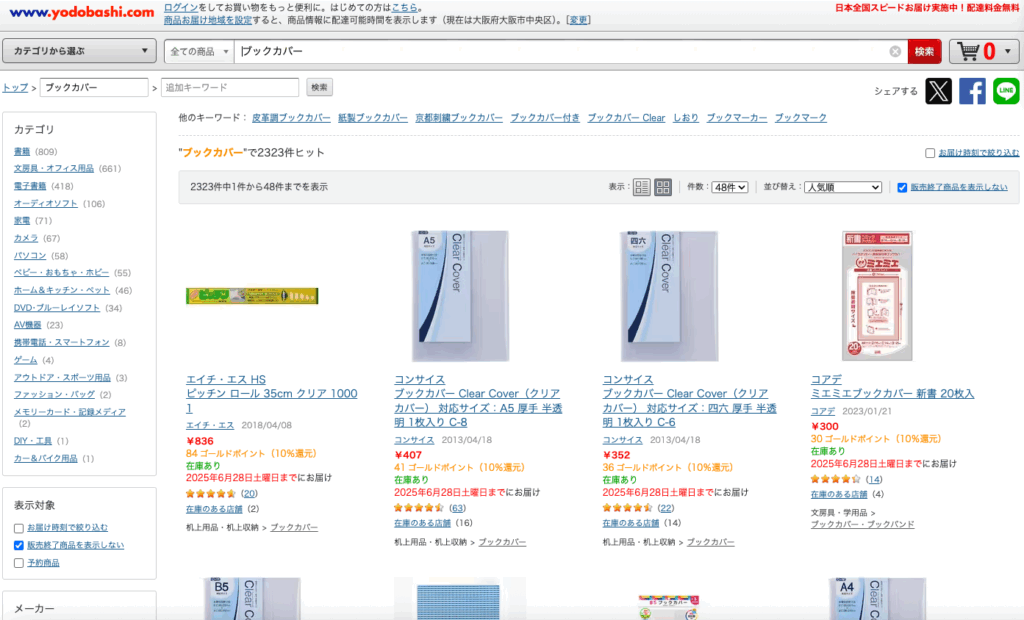Click the 変更 delivery area link

tap(579, 20)
